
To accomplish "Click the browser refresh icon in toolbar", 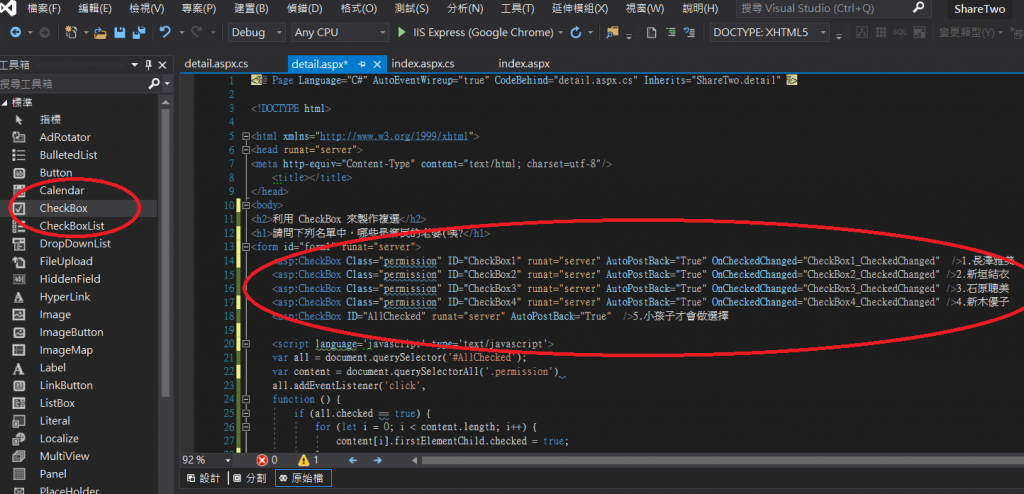I will tap(576, 33).
